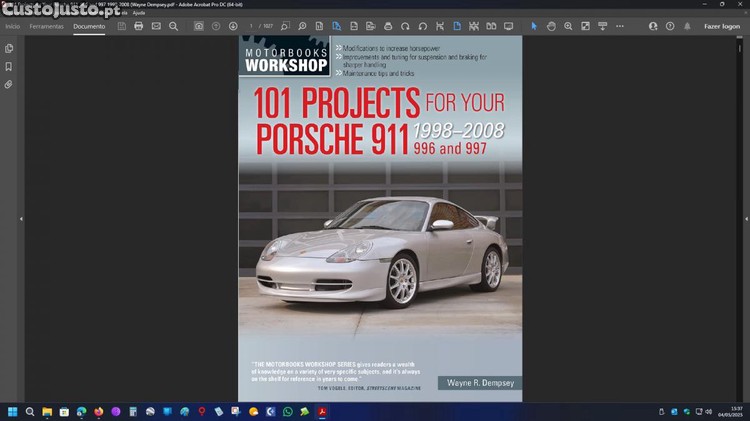Click the current page number field
The image size is (750, 421).
coord(252,26)
